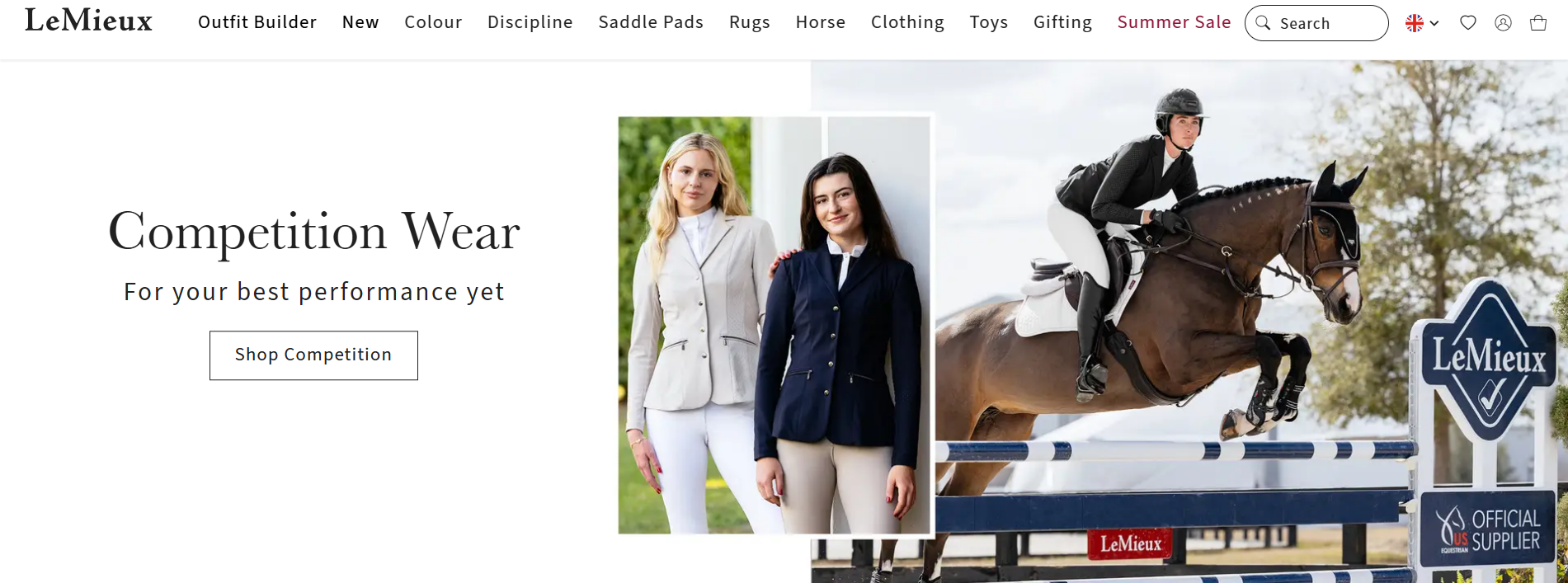The height and width of the screenshot is (583, 1568).
Task: Open the account profile icon
Action: click(1503, 23)
